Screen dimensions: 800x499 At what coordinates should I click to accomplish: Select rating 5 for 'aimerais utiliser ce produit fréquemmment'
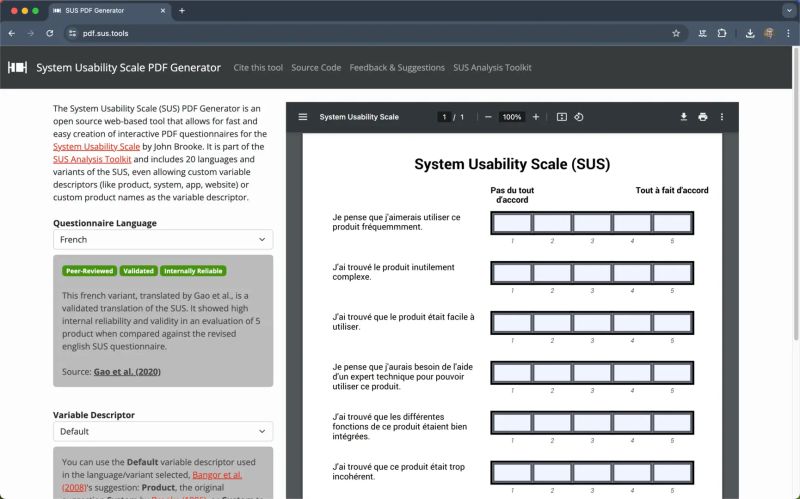click(x=672, y=223)
